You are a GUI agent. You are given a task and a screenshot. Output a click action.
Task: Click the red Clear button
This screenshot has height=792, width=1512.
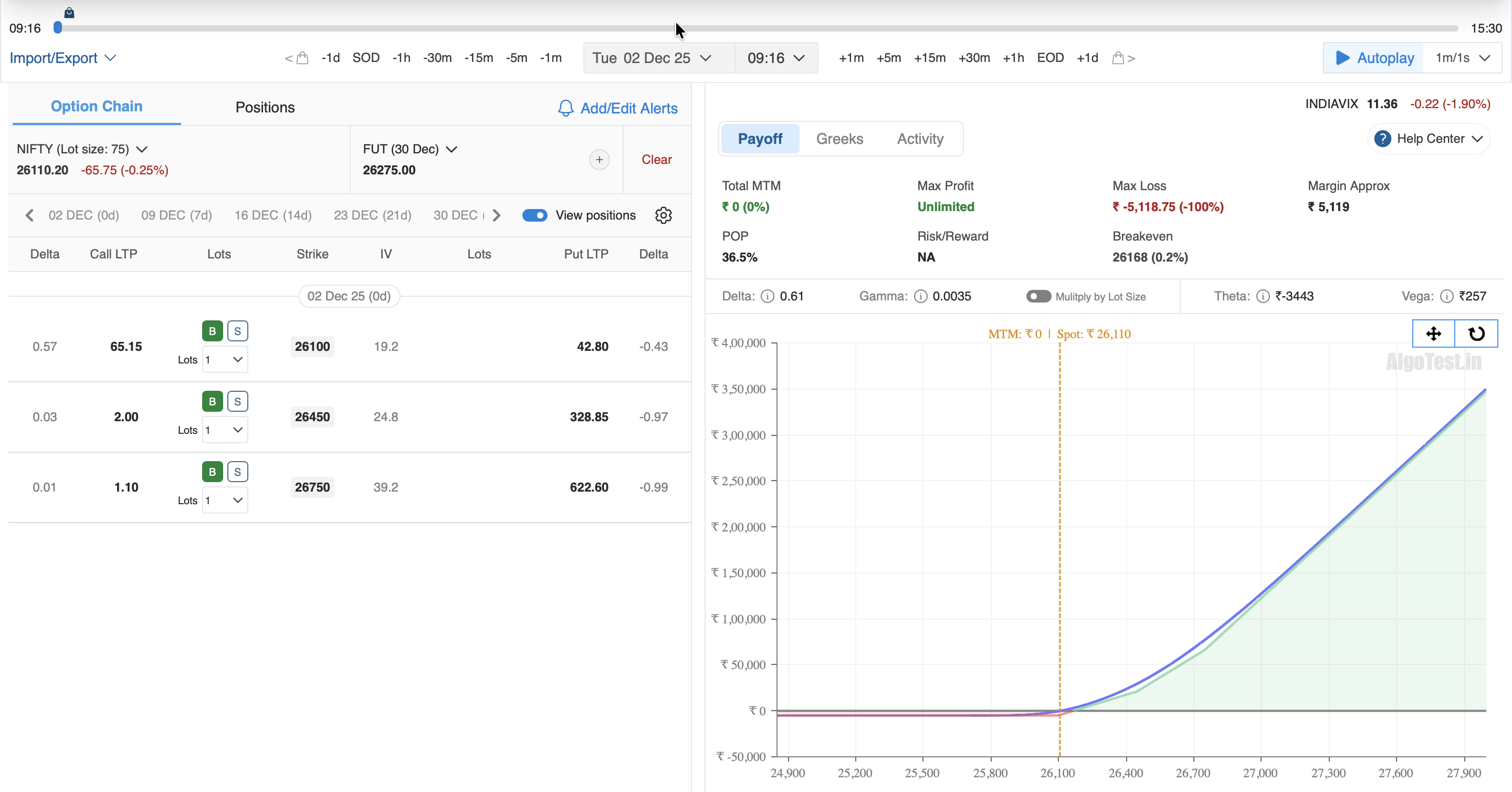[656, 160]
